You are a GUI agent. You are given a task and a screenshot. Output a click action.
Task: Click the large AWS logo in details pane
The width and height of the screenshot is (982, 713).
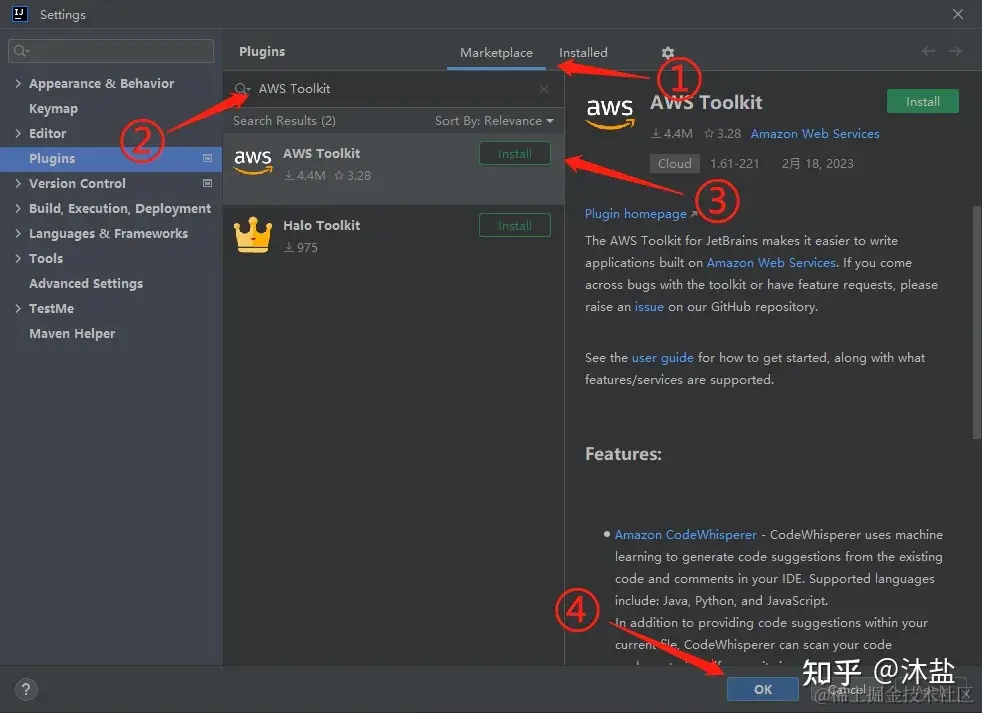point(609,113)
